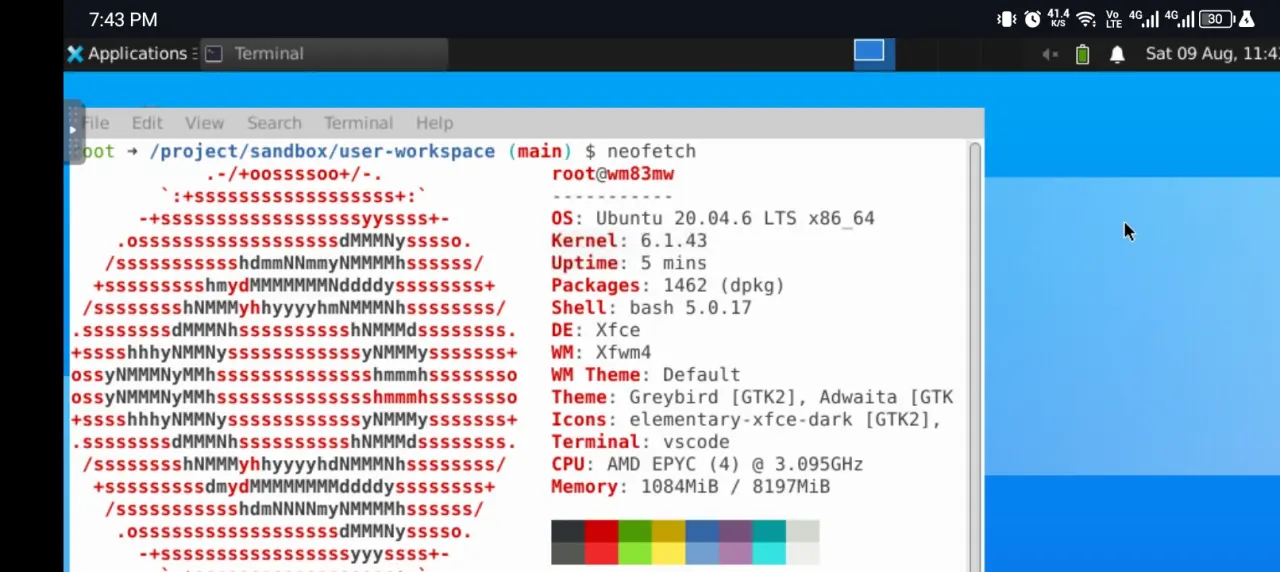This screenshot has width=1280, height=572.
Task: Tap the phone vibrate mode icon
Action: [x=1006, y=19]
